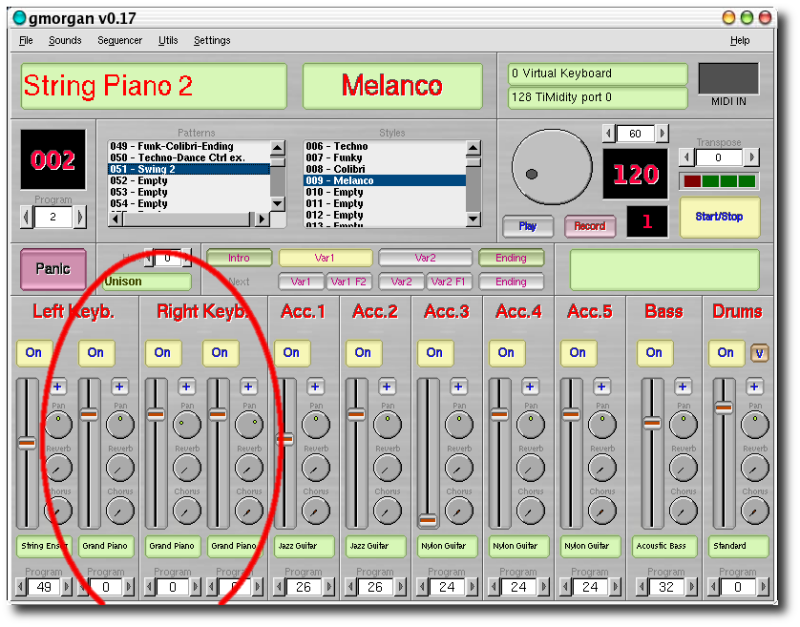The image size is (800, 627).
Task: Click the 0 Virtual Keyboard MIDI input field
Action: click(597, 74)
